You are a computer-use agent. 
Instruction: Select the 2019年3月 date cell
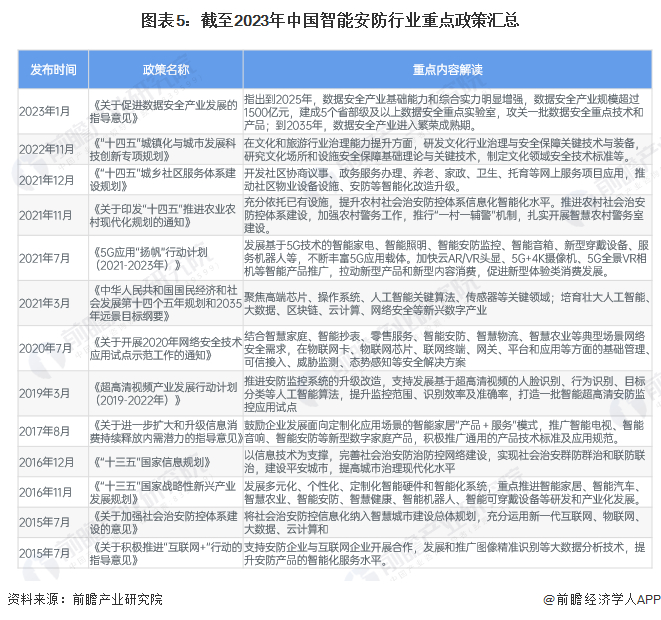point(53,393)
